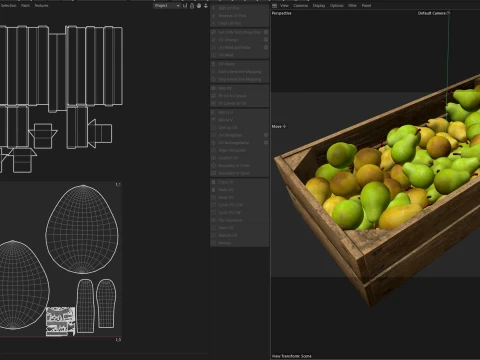Click the hand icon in UV toolbar
The image size is (480, 360).
point(199,6)
